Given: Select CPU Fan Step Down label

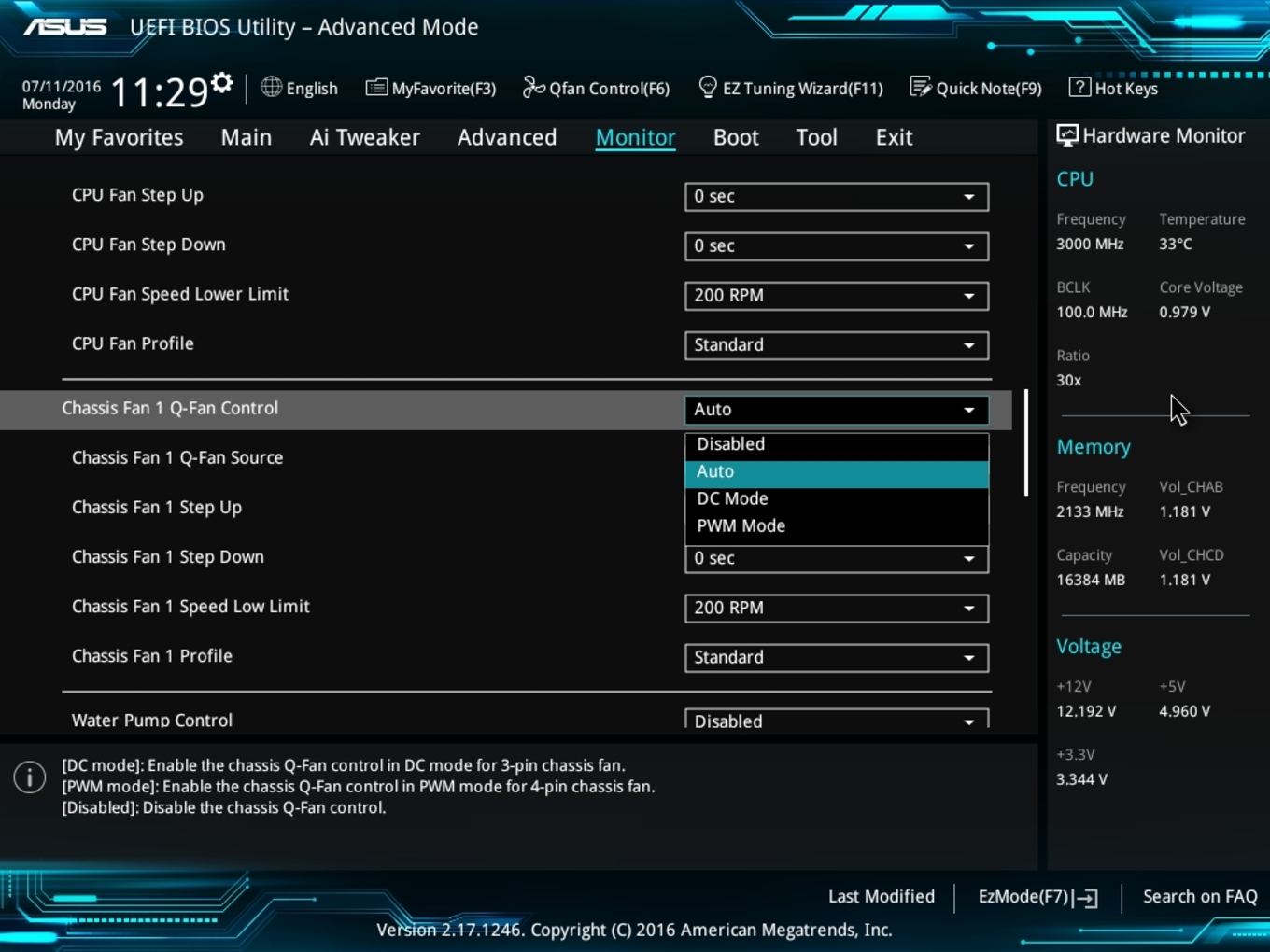Looking at the screenshot, I should click(x=148, y=245).
